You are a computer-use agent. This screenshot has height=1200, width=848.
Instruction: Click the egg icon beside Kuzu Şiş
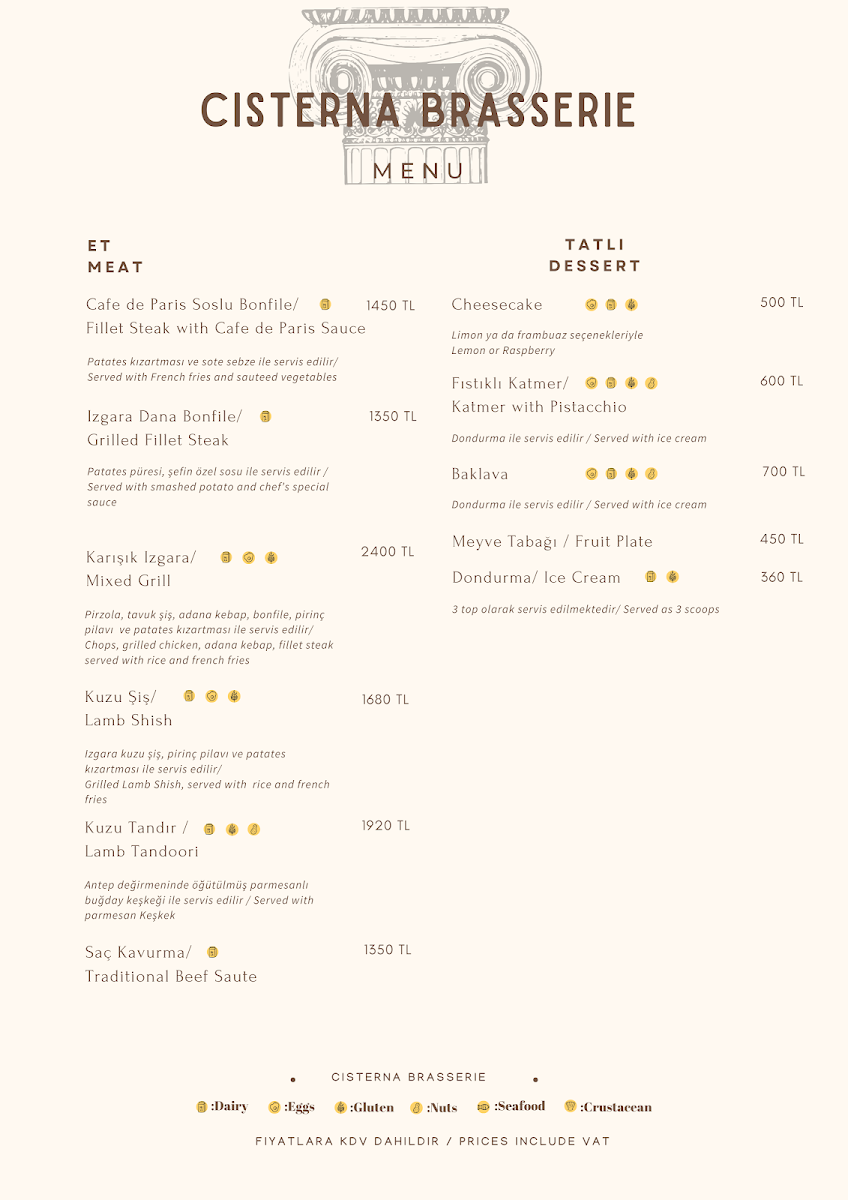point(211,696)
